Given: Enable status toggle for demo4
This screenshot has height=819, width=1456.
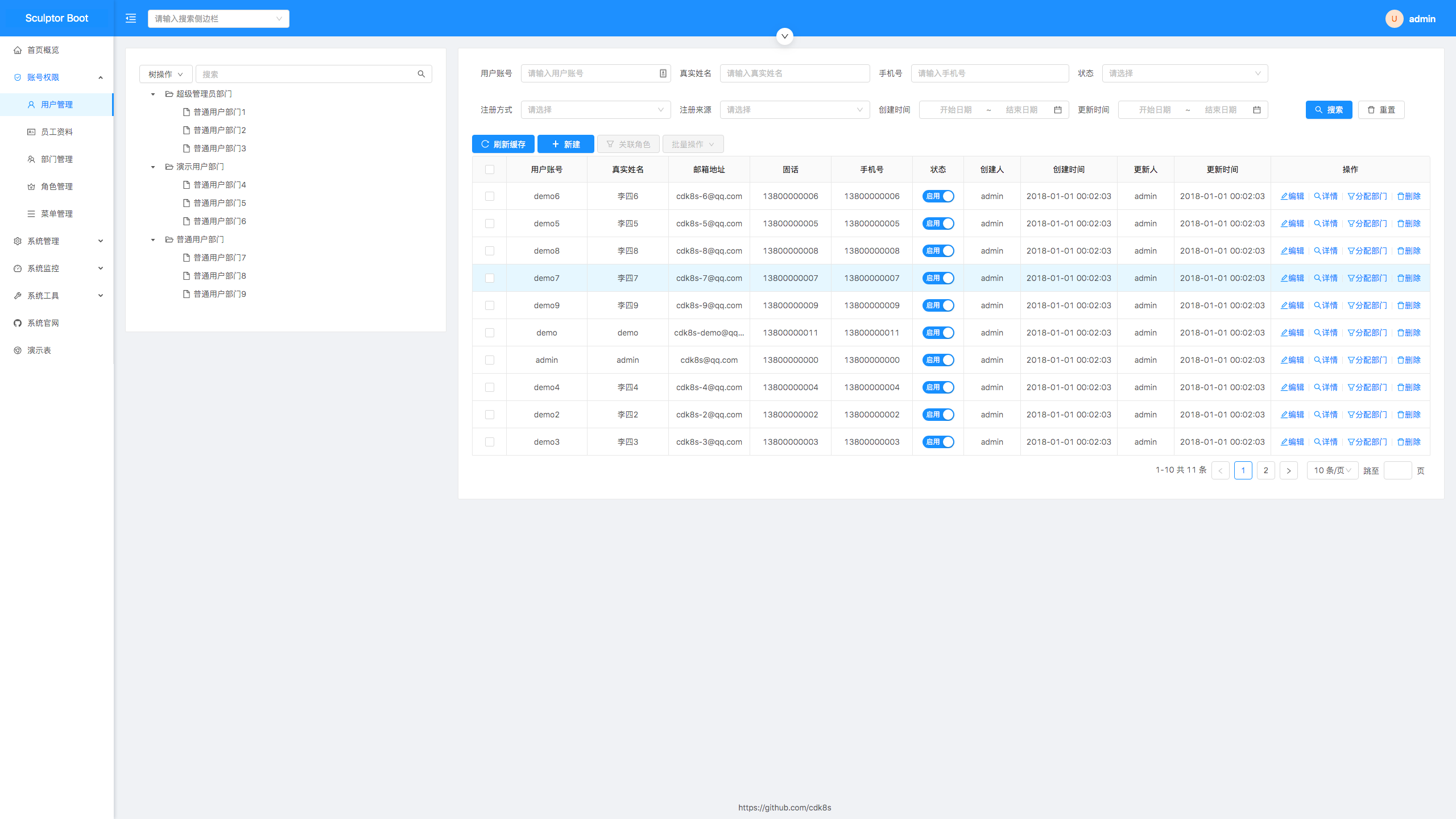Looking at the screenshot, I should coord(937,387).
